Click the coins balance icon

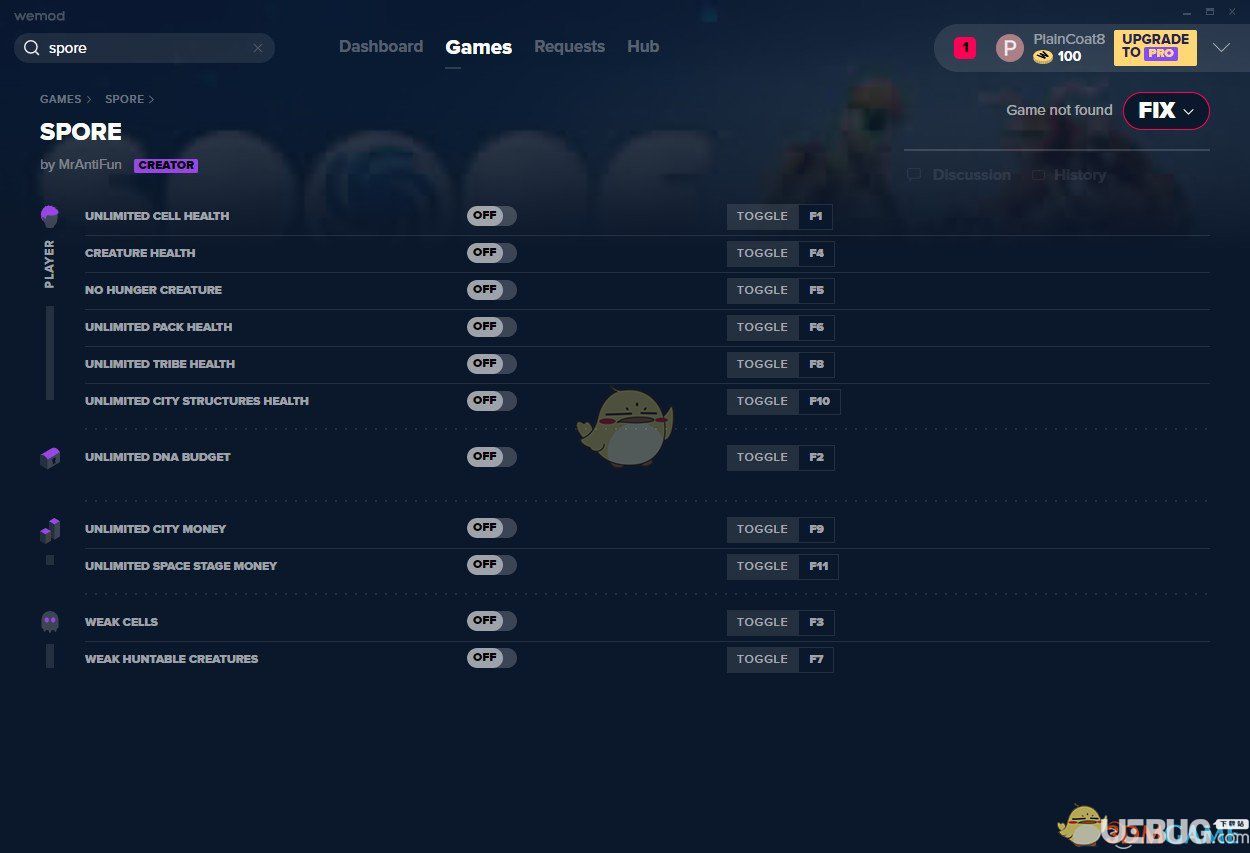1043,57
